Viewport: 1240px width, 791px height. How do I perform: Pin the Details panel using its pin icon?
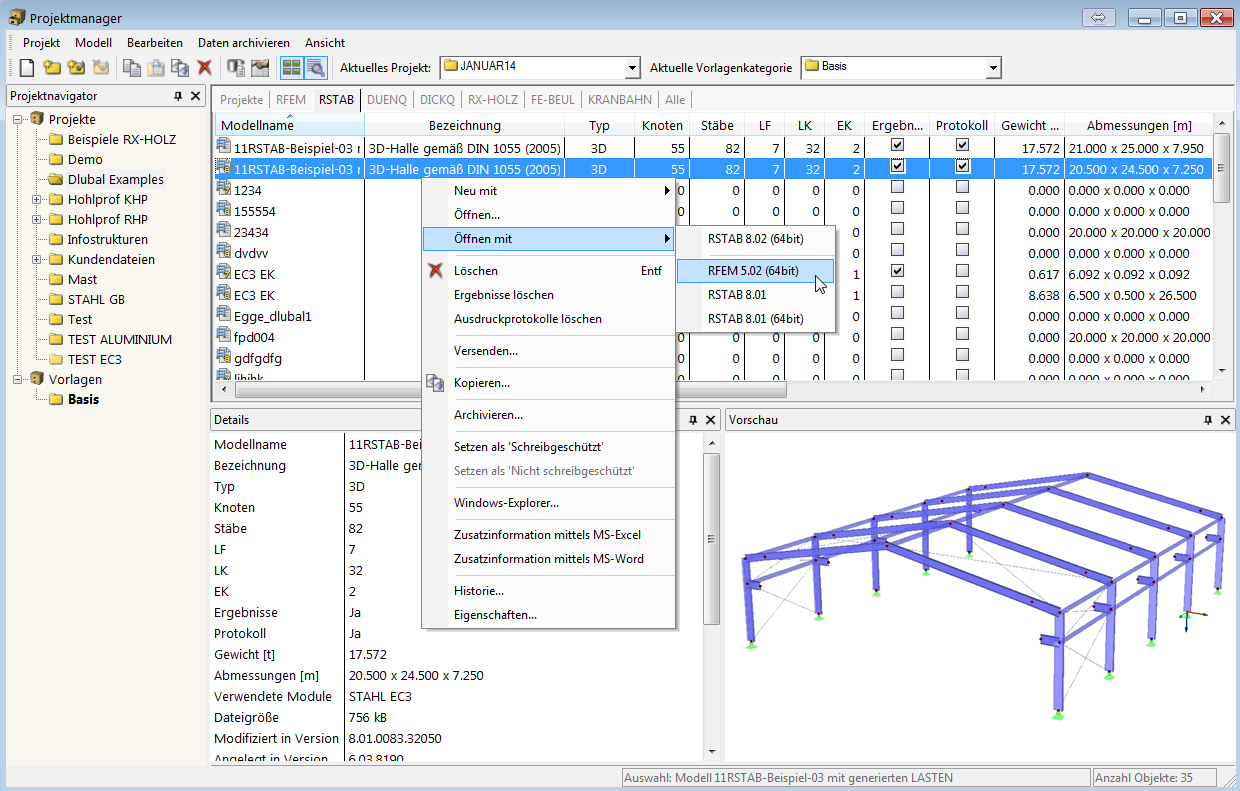coord(693,419)
